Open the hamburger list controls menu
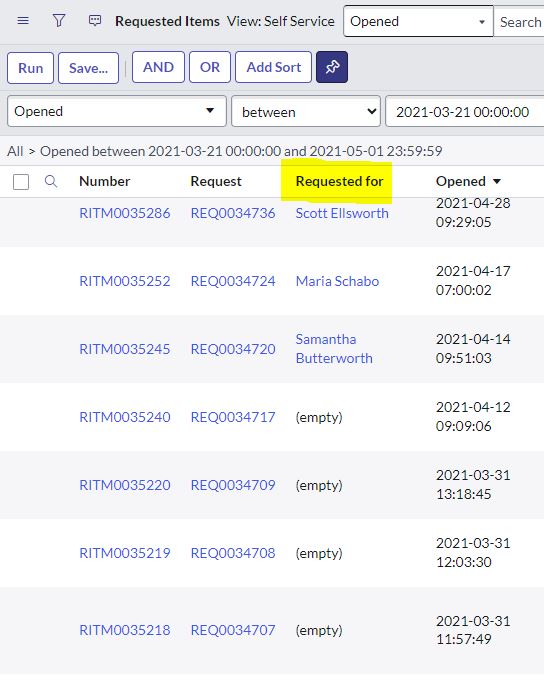Image resolution: width=544 pixels, height=686 pixels. click(23, 21)
